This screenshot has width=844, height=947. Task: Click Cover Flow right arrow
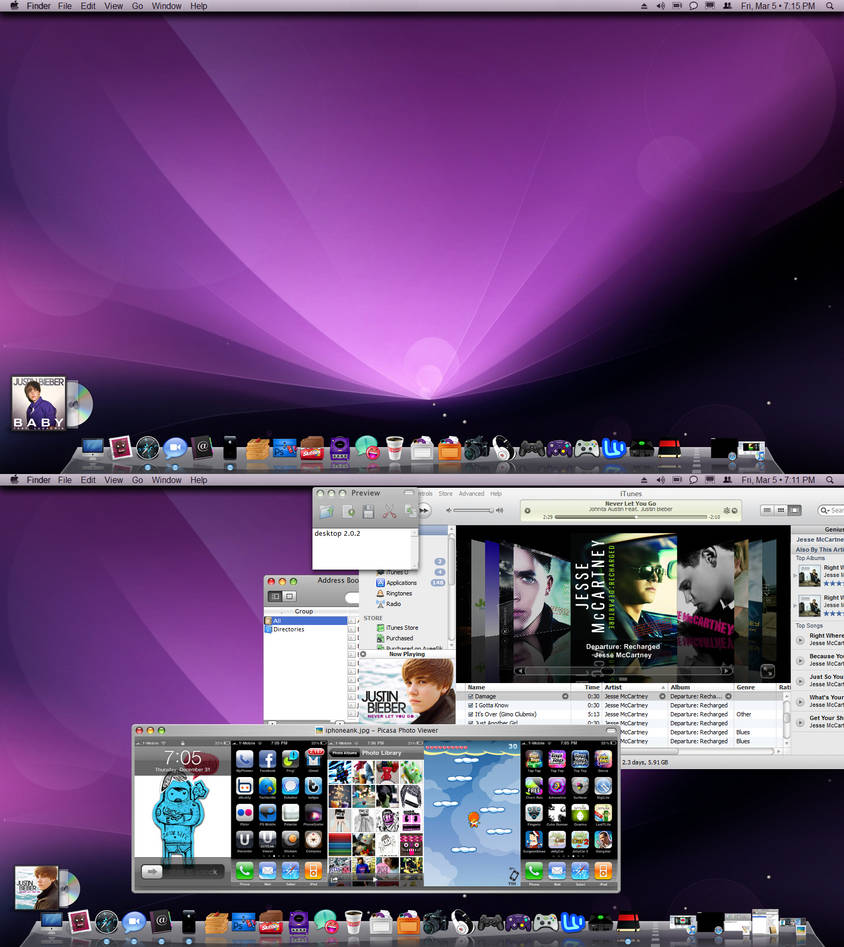click(727, 671)
